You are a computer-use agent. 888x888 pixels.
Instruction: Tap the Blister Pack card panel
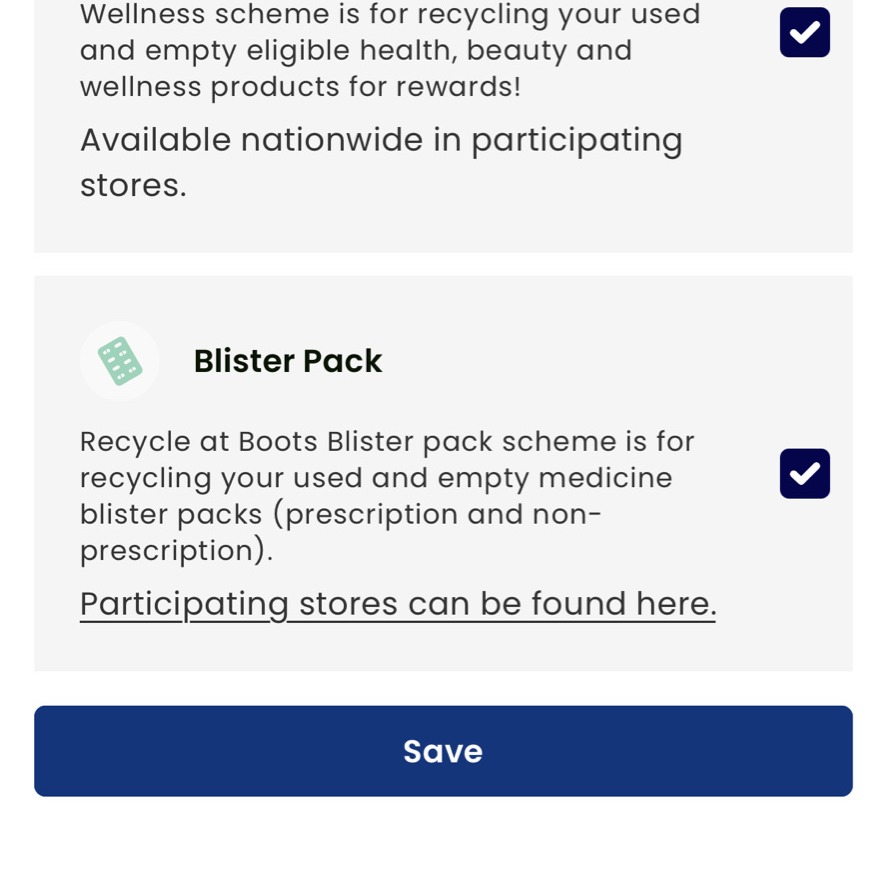pyautogui.click(x=443, y=470)
